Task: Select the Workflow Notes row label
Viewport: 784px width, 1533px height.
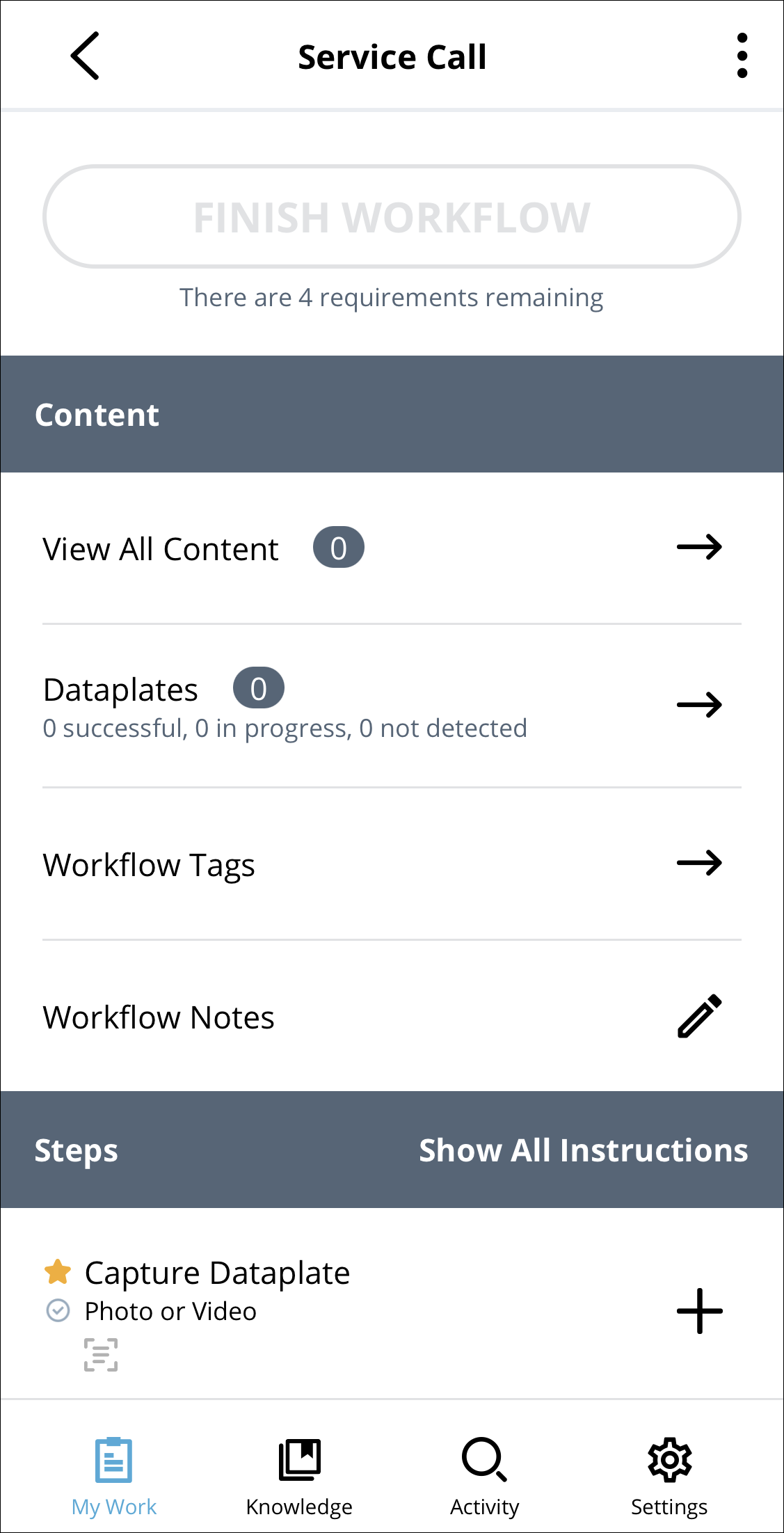Action: (x=159, y=1017)
